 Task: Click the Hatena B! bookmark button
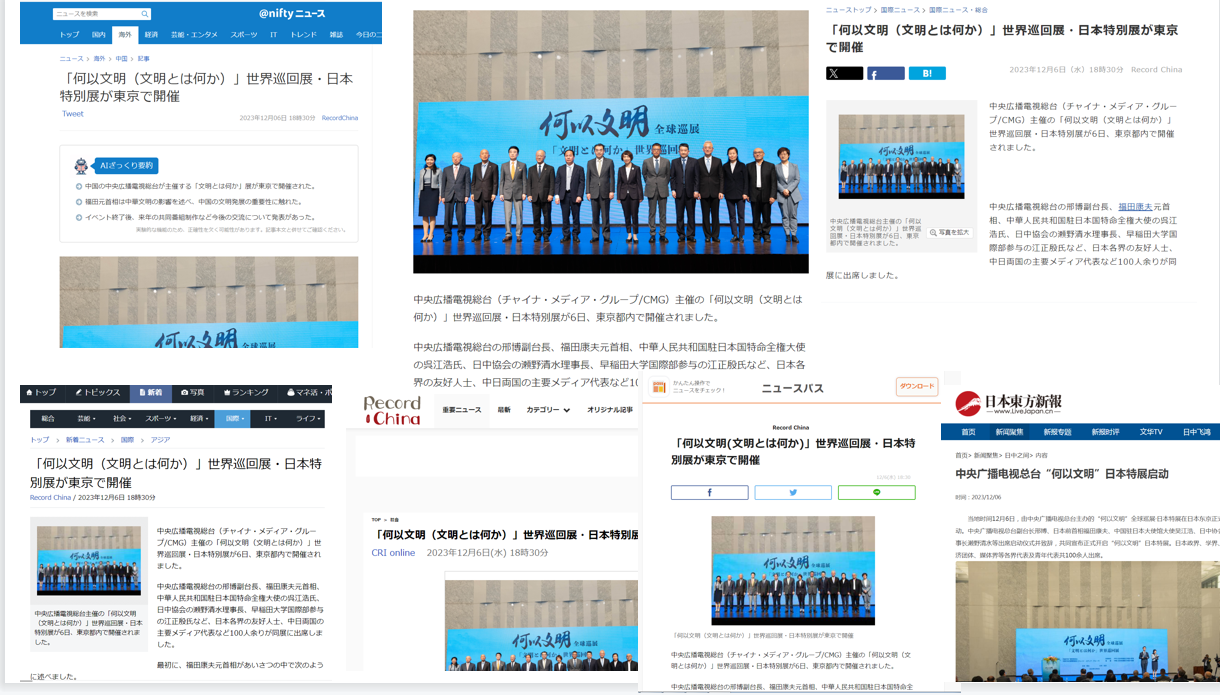(927, 73)
